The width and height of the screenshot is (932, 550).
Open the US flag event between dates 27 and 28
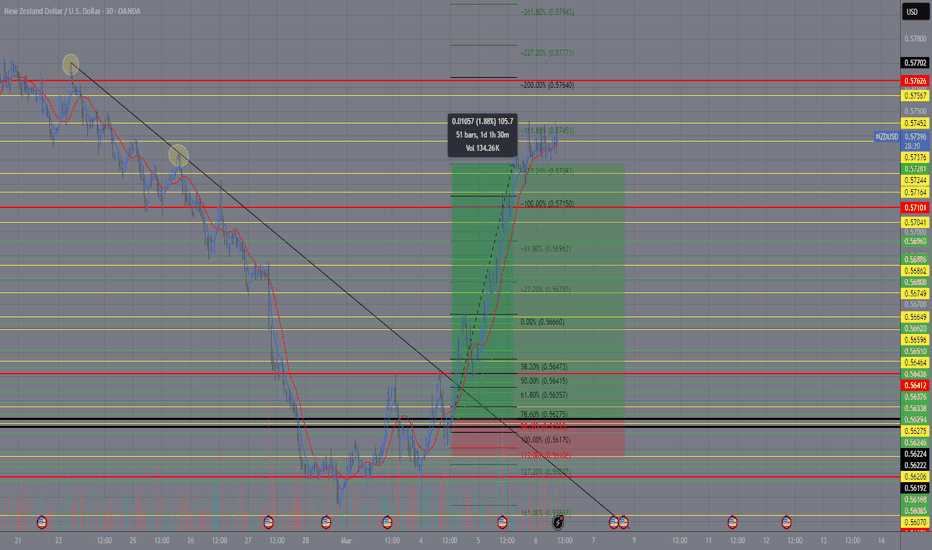pos(268,523)
